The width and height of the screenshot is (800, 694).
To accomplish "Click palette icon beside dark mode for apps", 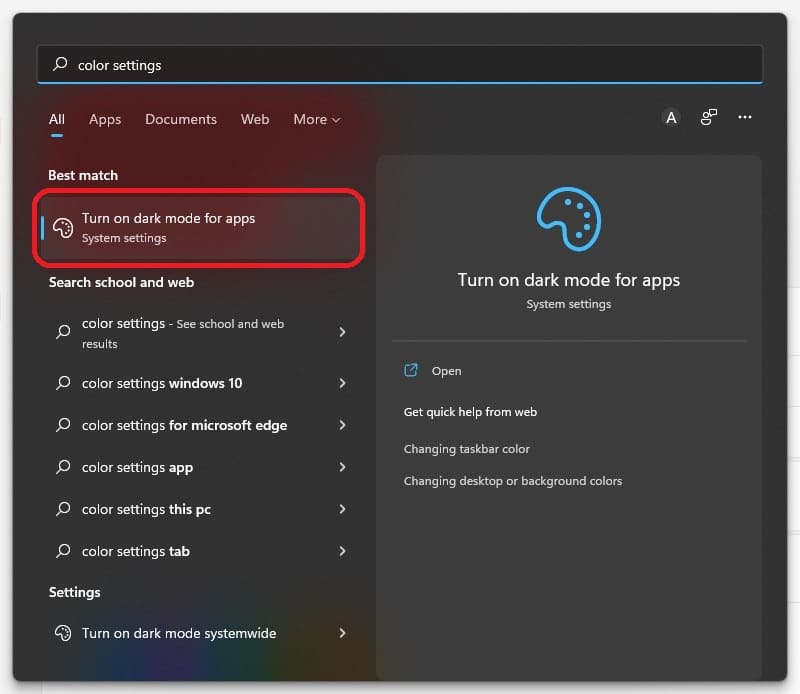I will (63, 228).
